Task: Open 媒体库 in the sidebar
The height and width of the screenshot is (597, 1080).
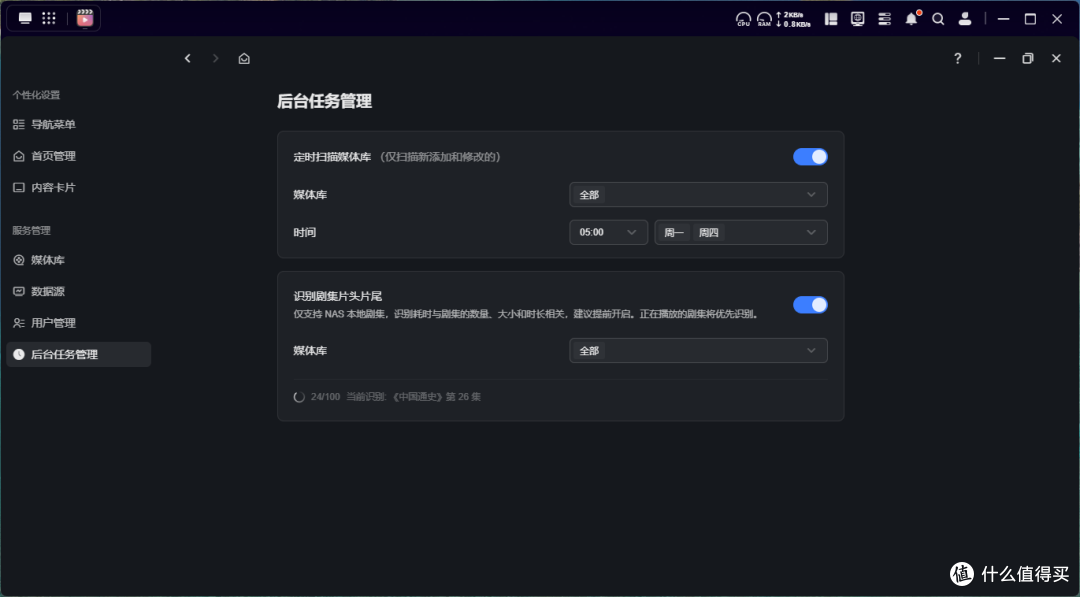Action: [79, 260]
